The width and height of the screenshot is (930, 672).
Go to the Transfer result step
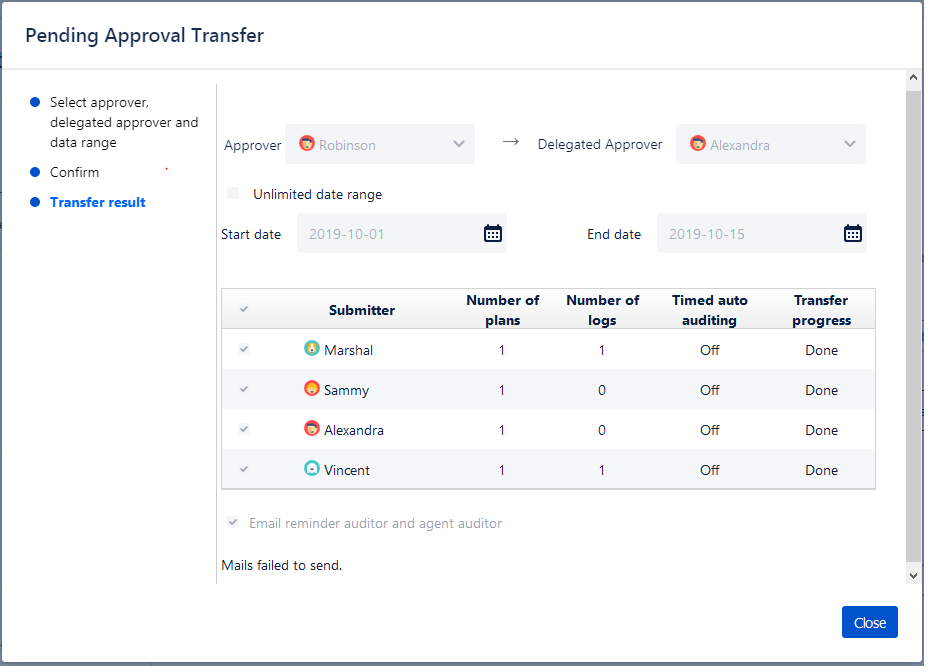point(97,202)
